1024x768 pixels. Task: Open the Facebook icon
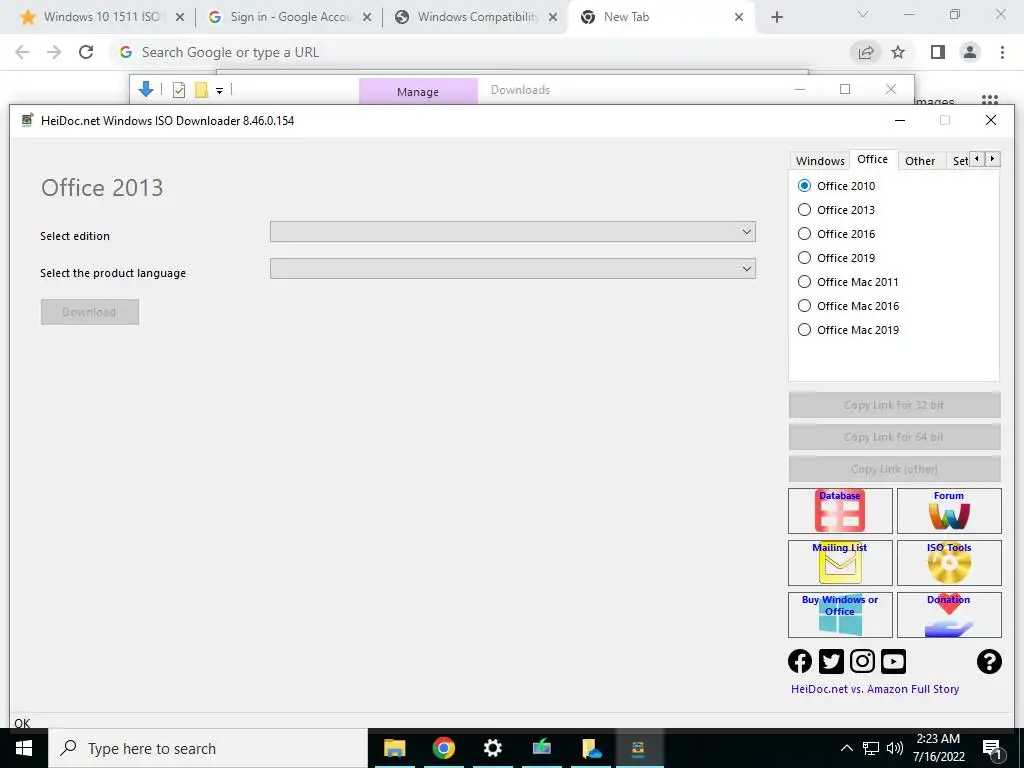pyautogui.click(x=800, y=661)
